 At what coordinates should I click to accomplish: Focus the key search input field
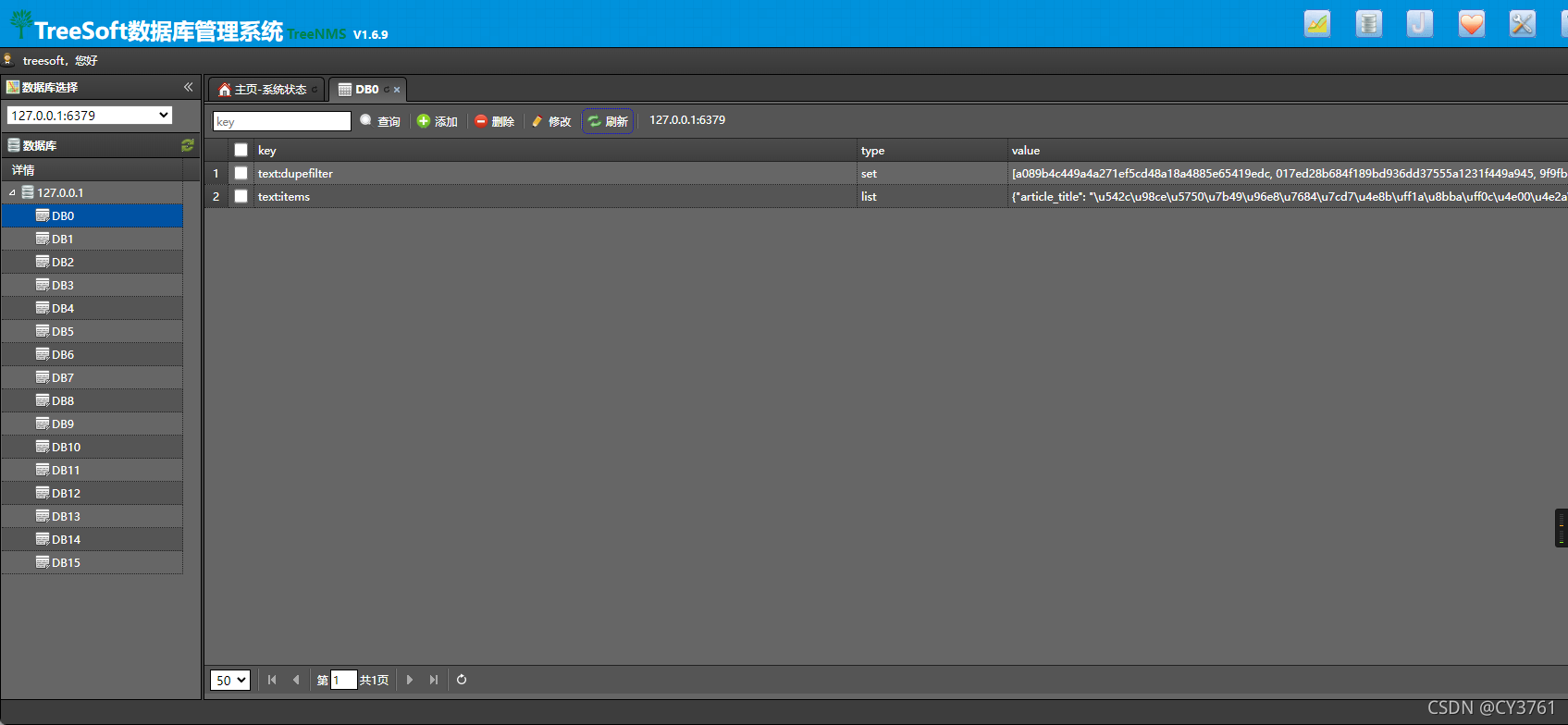(282, 121)
